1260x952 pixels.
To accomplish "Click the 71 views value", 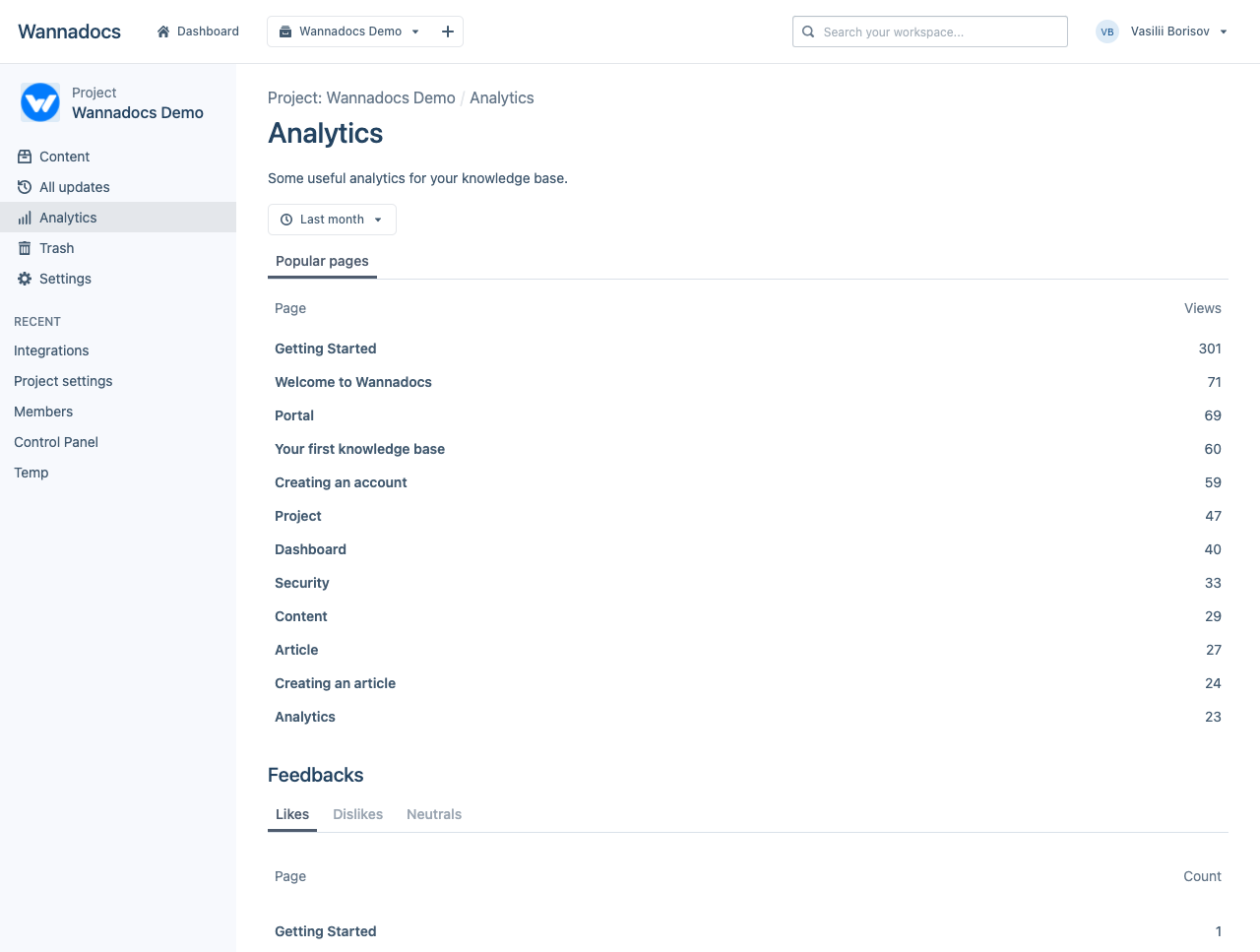I will [x=1215, y=382].
